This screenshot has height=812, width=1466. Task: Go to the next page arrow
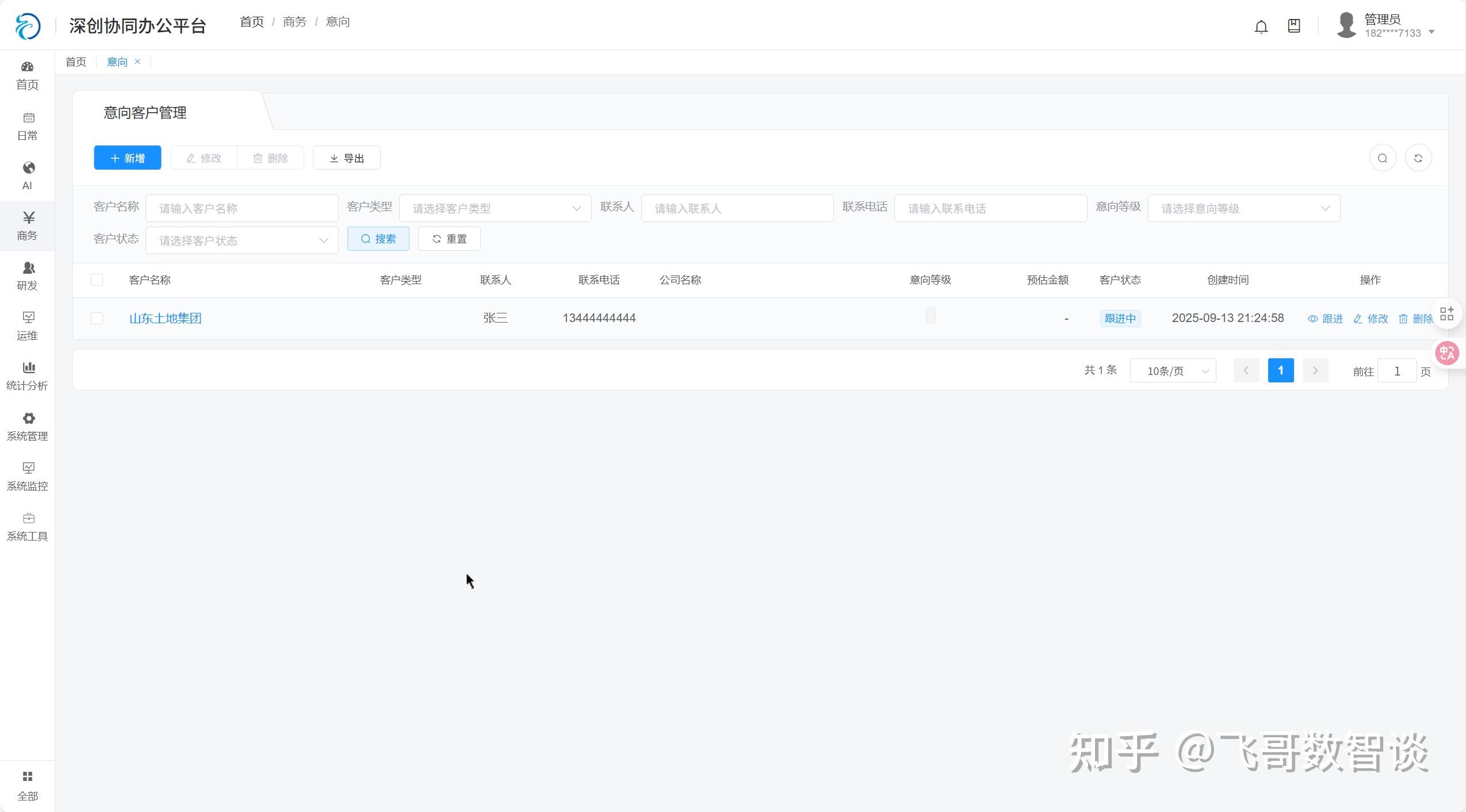1315,371
